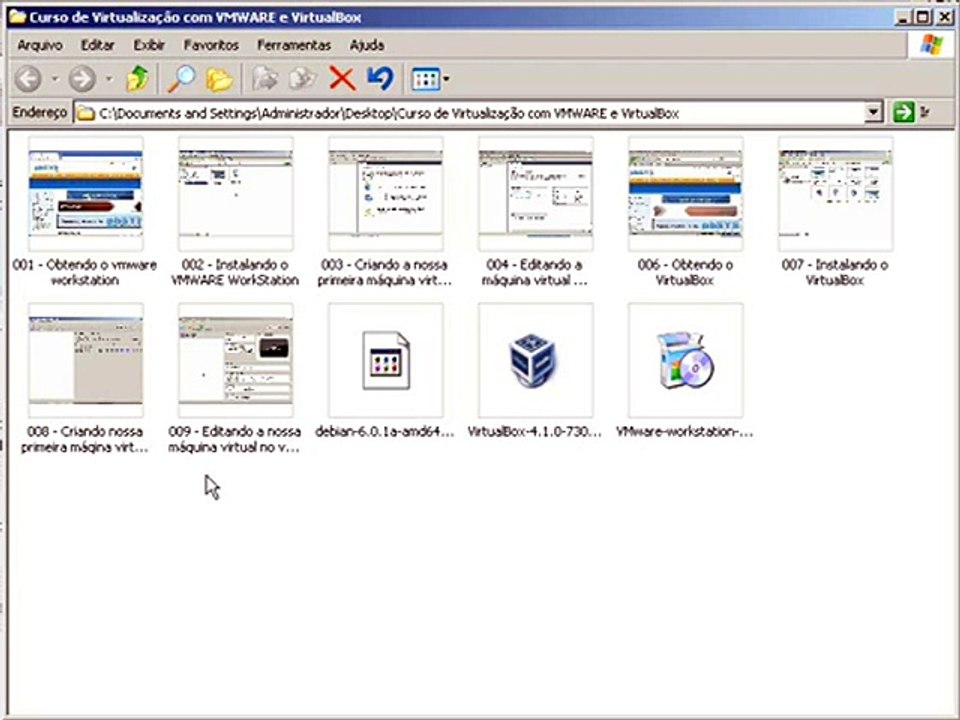Close the explorer window
This screenshot has width=960, height=720.
click(x=945, y=17)
